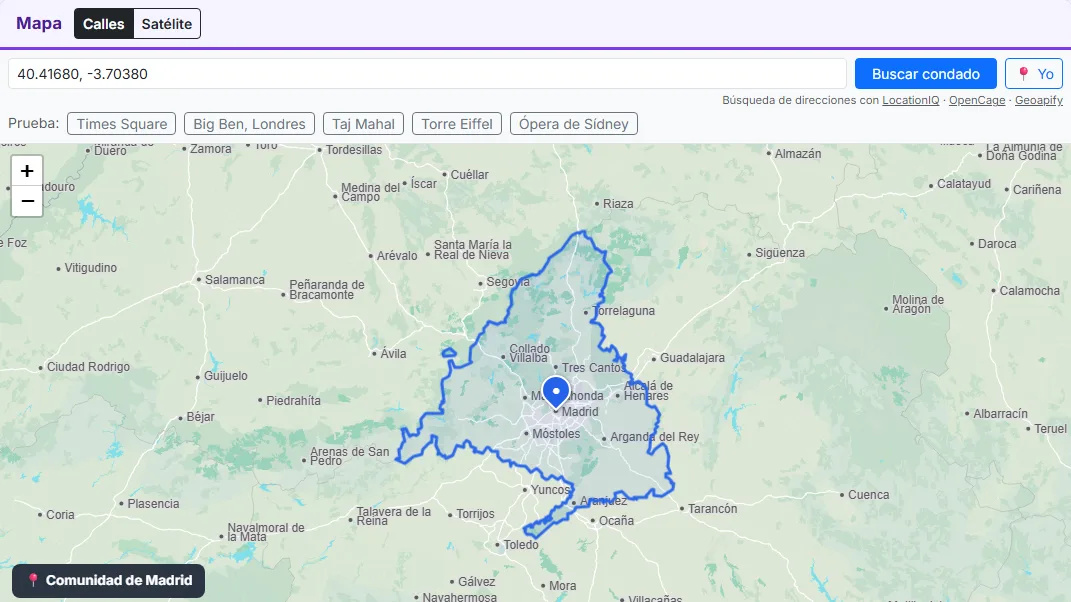Zoom out with the minus button
This screenshot has height=602, width=1071.
tap(27, 201)
